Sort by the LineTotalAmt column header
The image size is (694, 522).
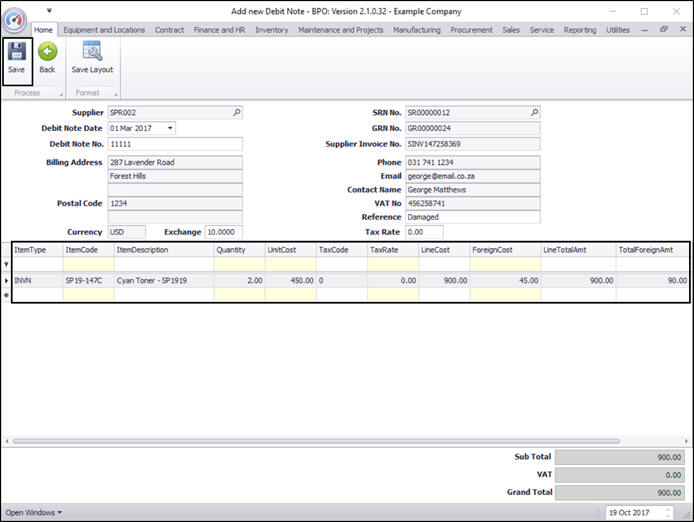pos(578,250)
